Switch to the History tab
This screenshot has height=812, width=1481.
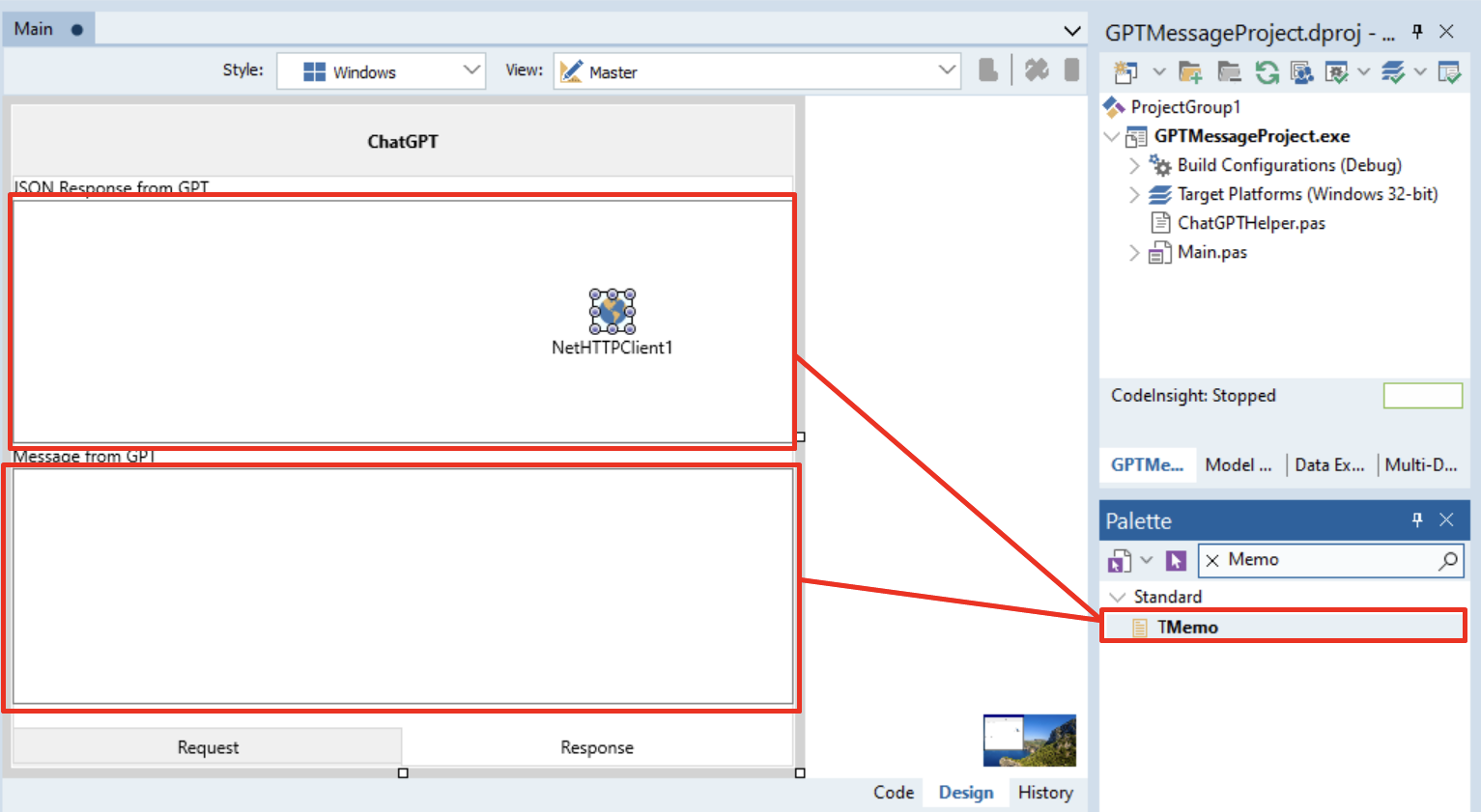coord(1045,793)
